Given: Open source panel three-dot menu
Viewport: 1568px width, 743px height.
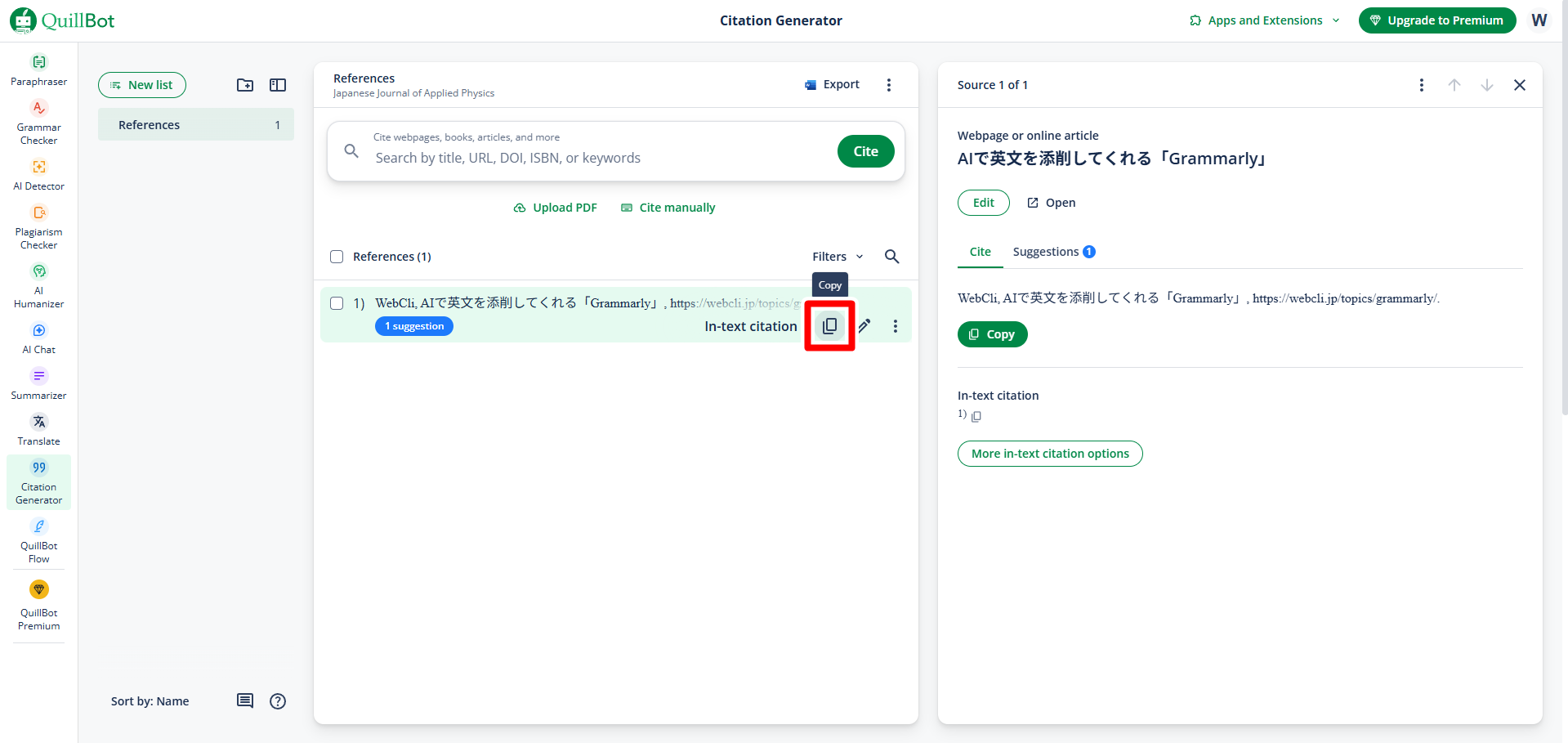Looking at the screenshot, I should [1422, 85].
